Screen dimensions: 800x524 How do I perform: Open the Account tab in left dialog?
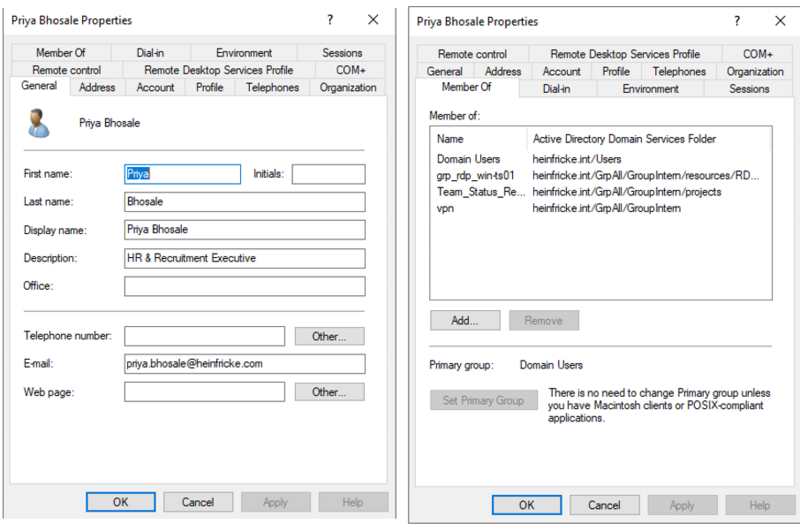click(x=155, y=88)
